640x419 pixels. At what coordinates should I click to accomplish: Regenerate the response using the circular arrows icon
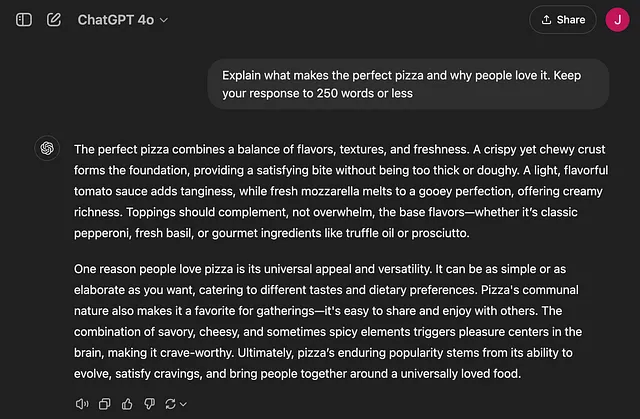click(170, 404)
